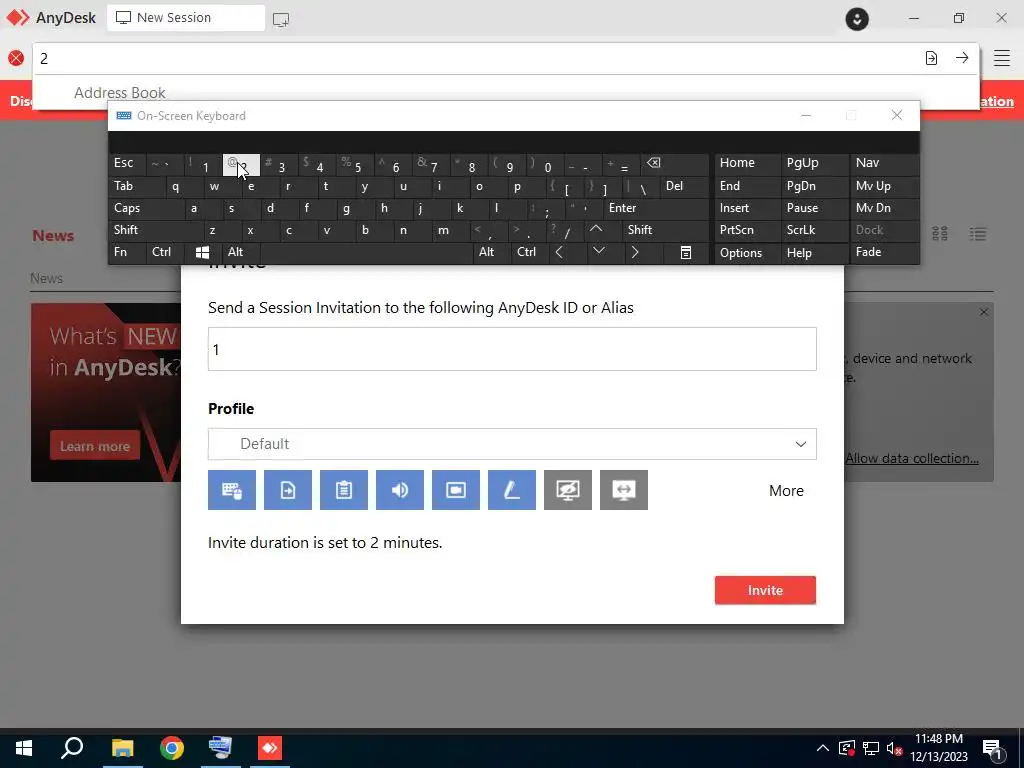Click the Del key on On-Screen Keyboard
Image resolution: width=1024 pixels, height=768 pixels.
pos(684,187)
